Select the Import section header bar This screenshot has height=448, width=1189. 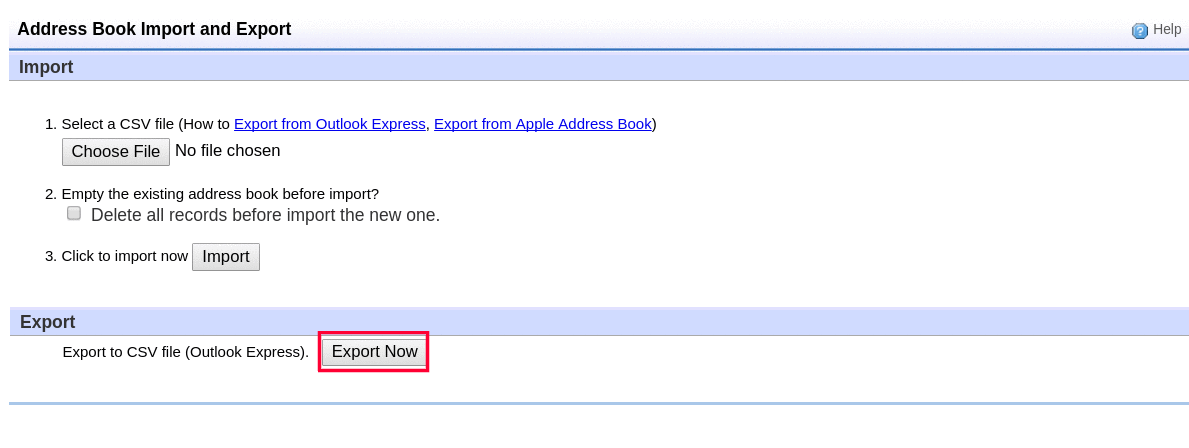598,67
